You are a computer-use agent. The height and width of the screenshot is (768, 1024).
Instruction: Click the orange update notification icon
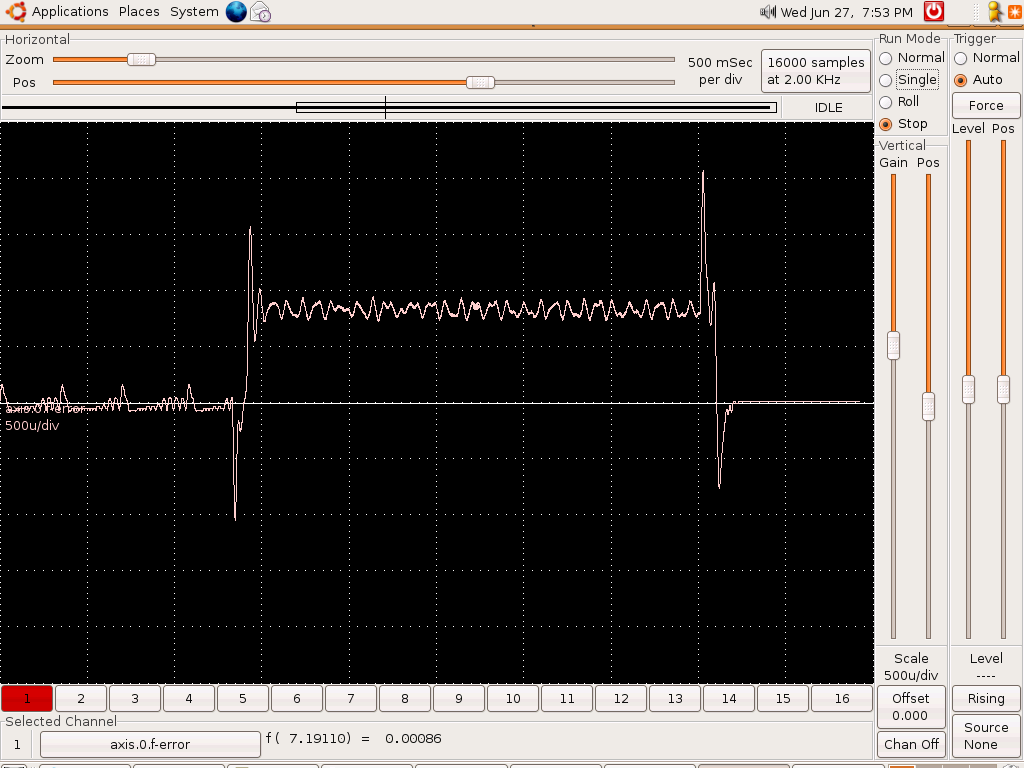coord(1015,12)
